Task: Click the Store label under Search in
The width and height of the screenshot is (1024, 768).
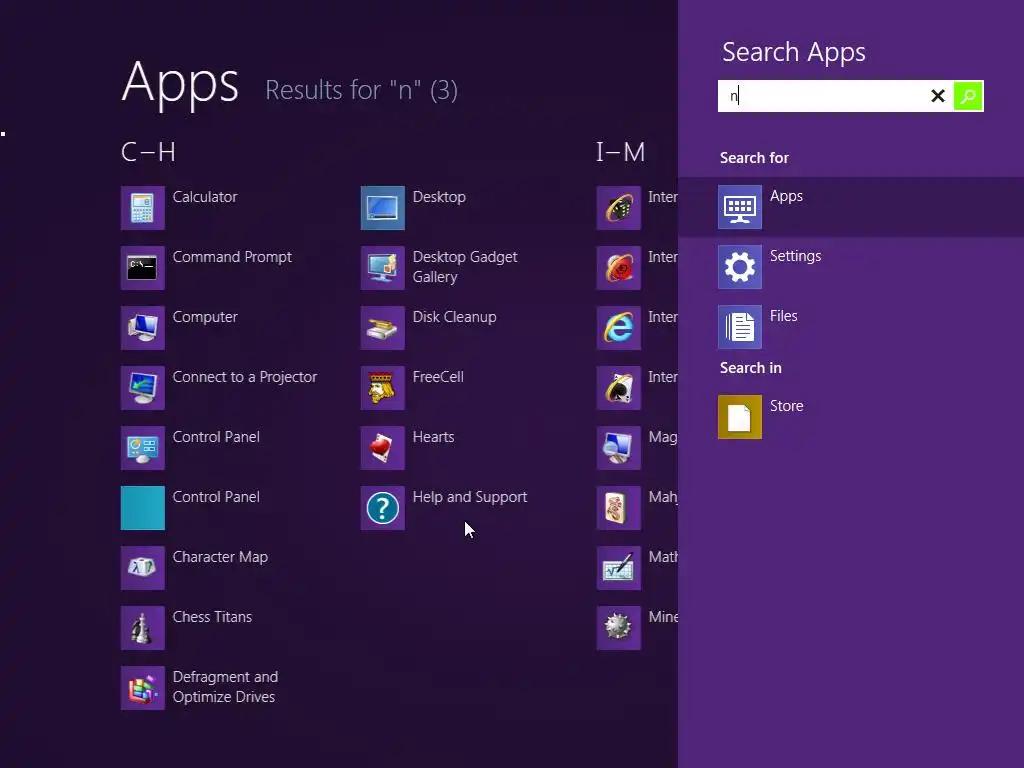Action: click(786, 406)
